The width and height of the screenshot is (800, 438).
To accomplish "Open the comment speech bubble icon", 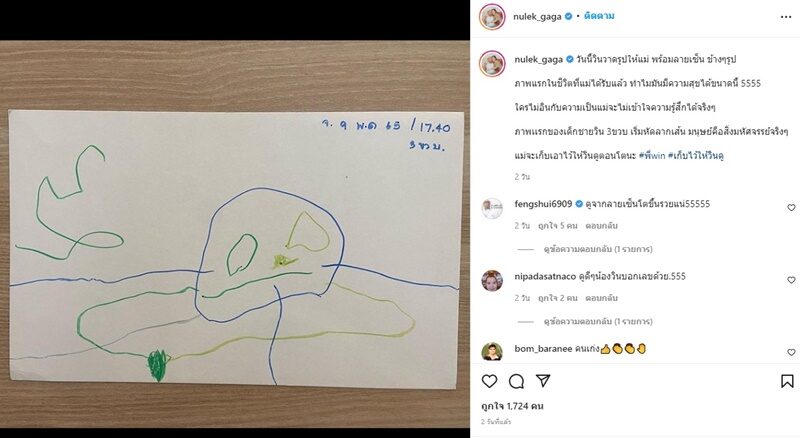I will pyautogui.click(x=516, y=381).
